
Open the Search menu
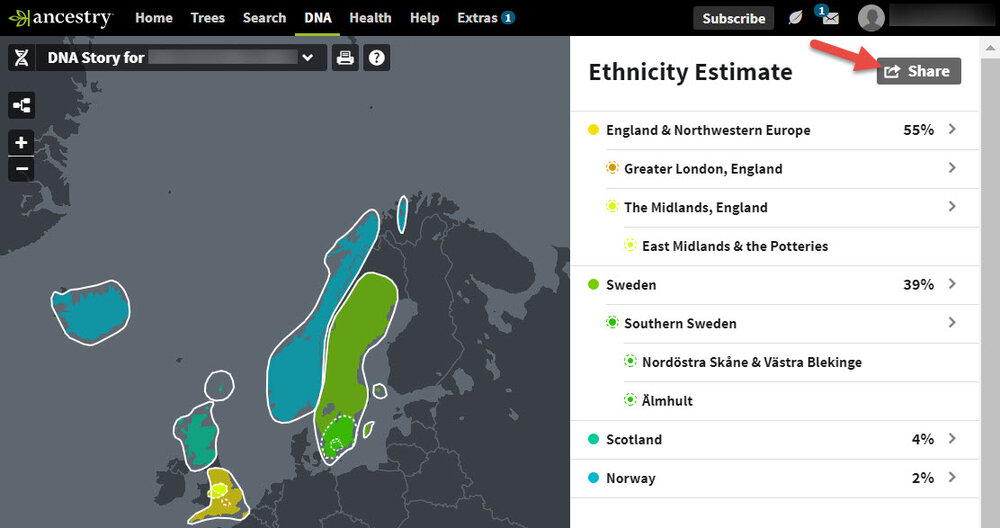264,18
